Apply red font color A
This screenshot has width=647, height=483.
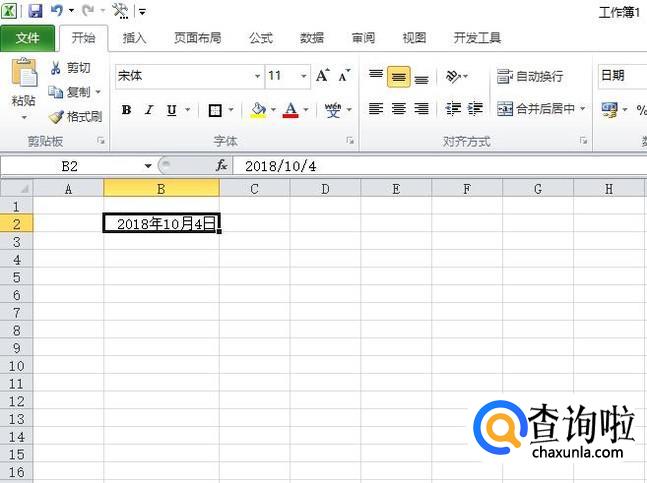pyautogui.click(x=290, y=110)
